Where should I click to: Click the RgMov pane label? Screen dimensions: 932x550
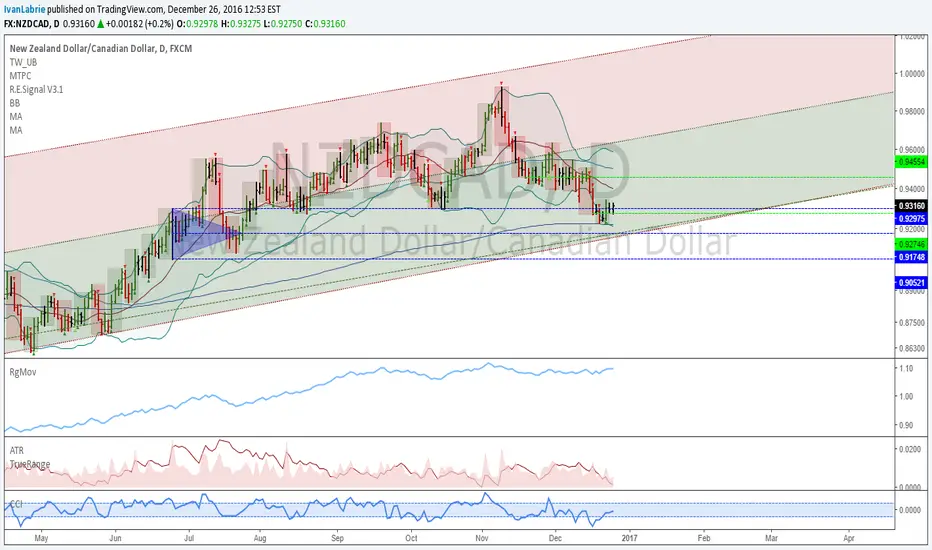click(x=23, y=372)
